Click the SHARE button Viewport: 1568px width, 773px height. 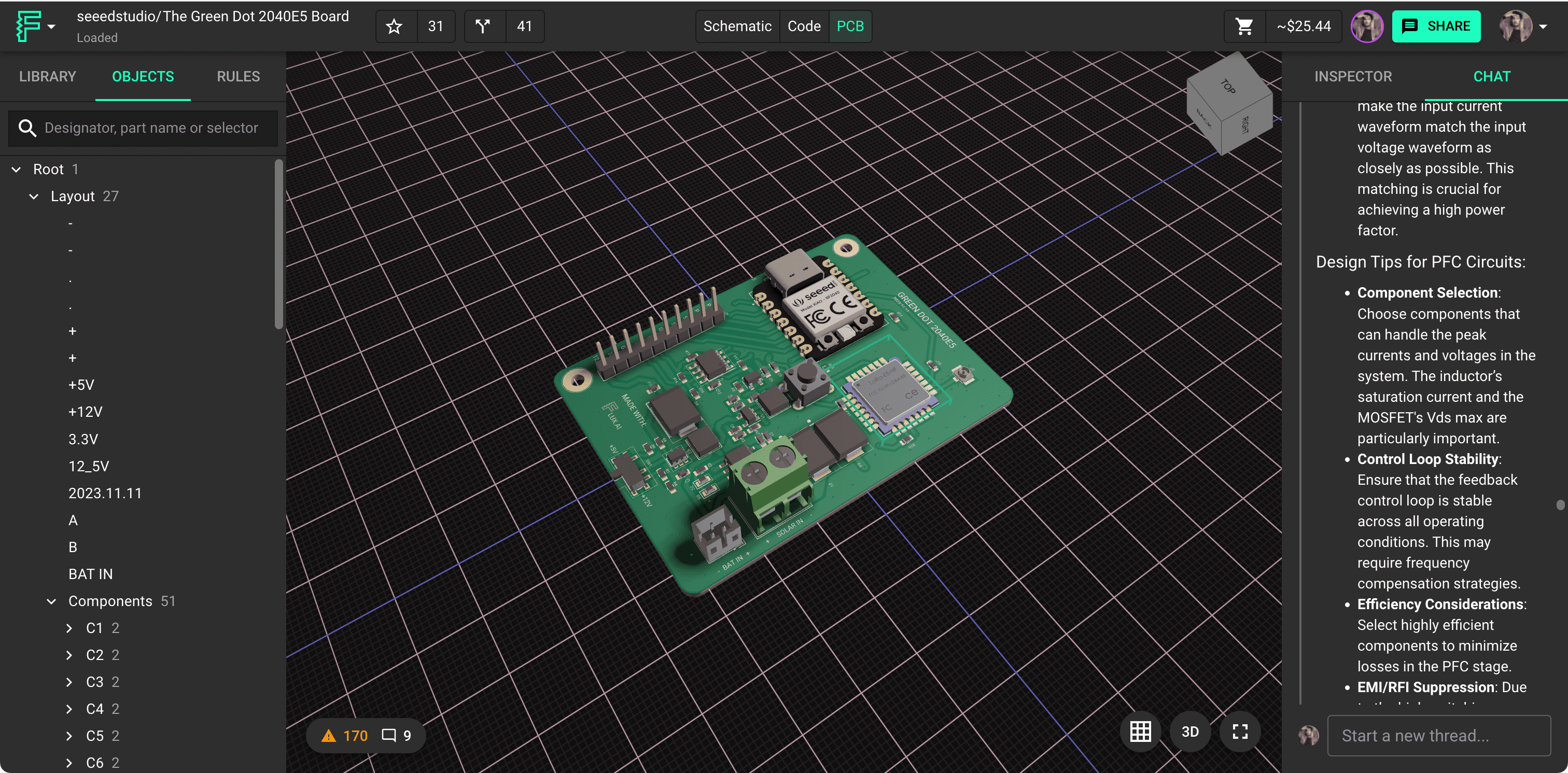1436,26
